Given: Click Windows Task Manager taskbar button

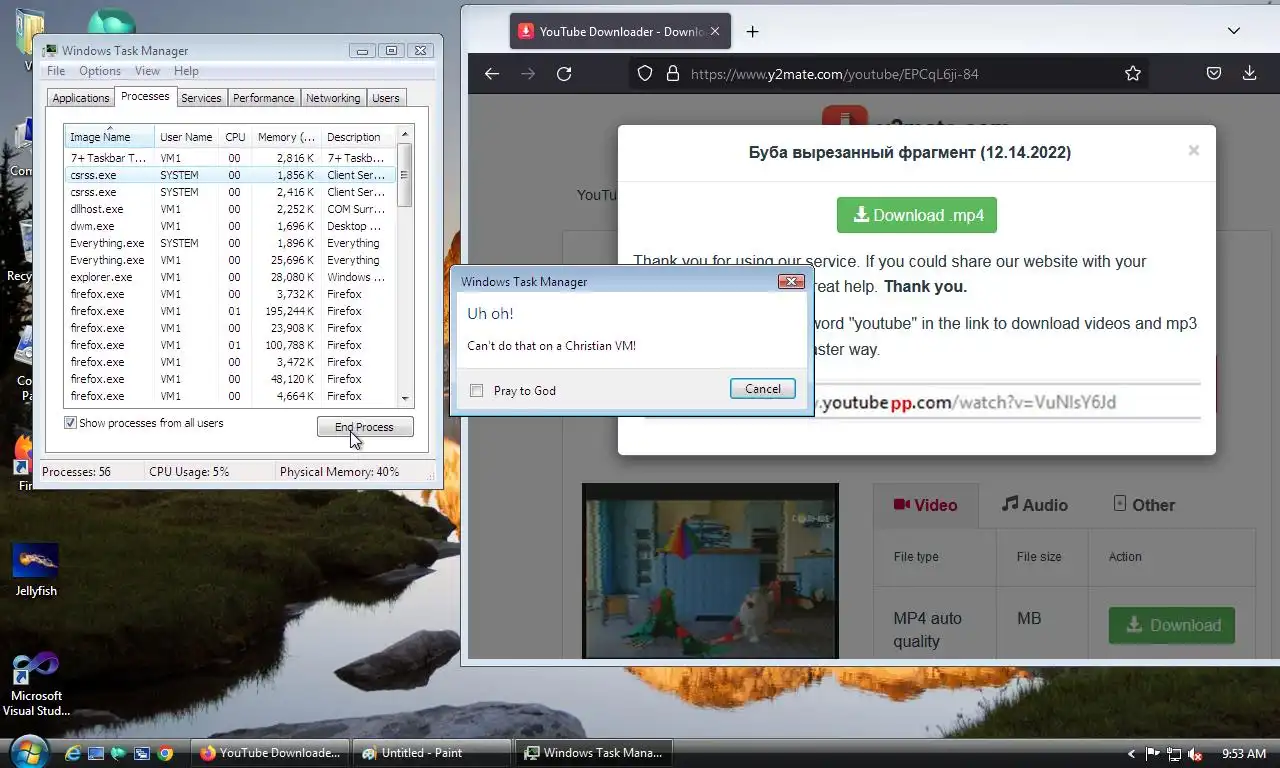Looking at the screenshot, I should (594, 753).
